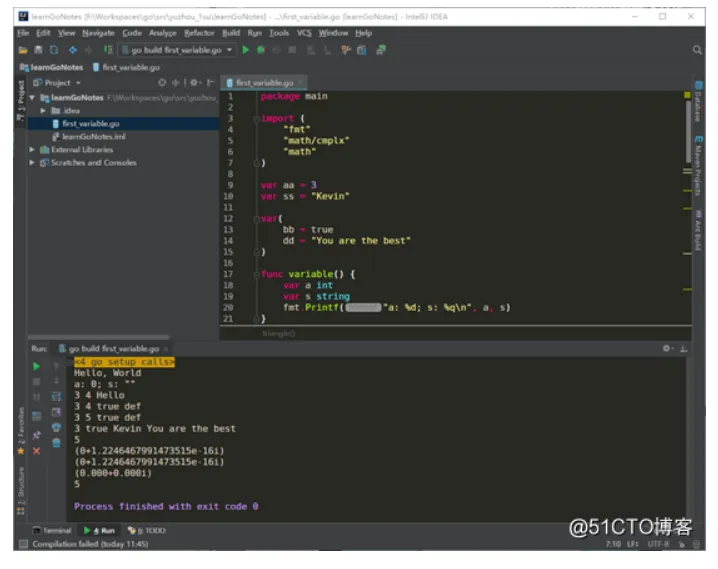Open the run configuration dropdown

[177, 50]
